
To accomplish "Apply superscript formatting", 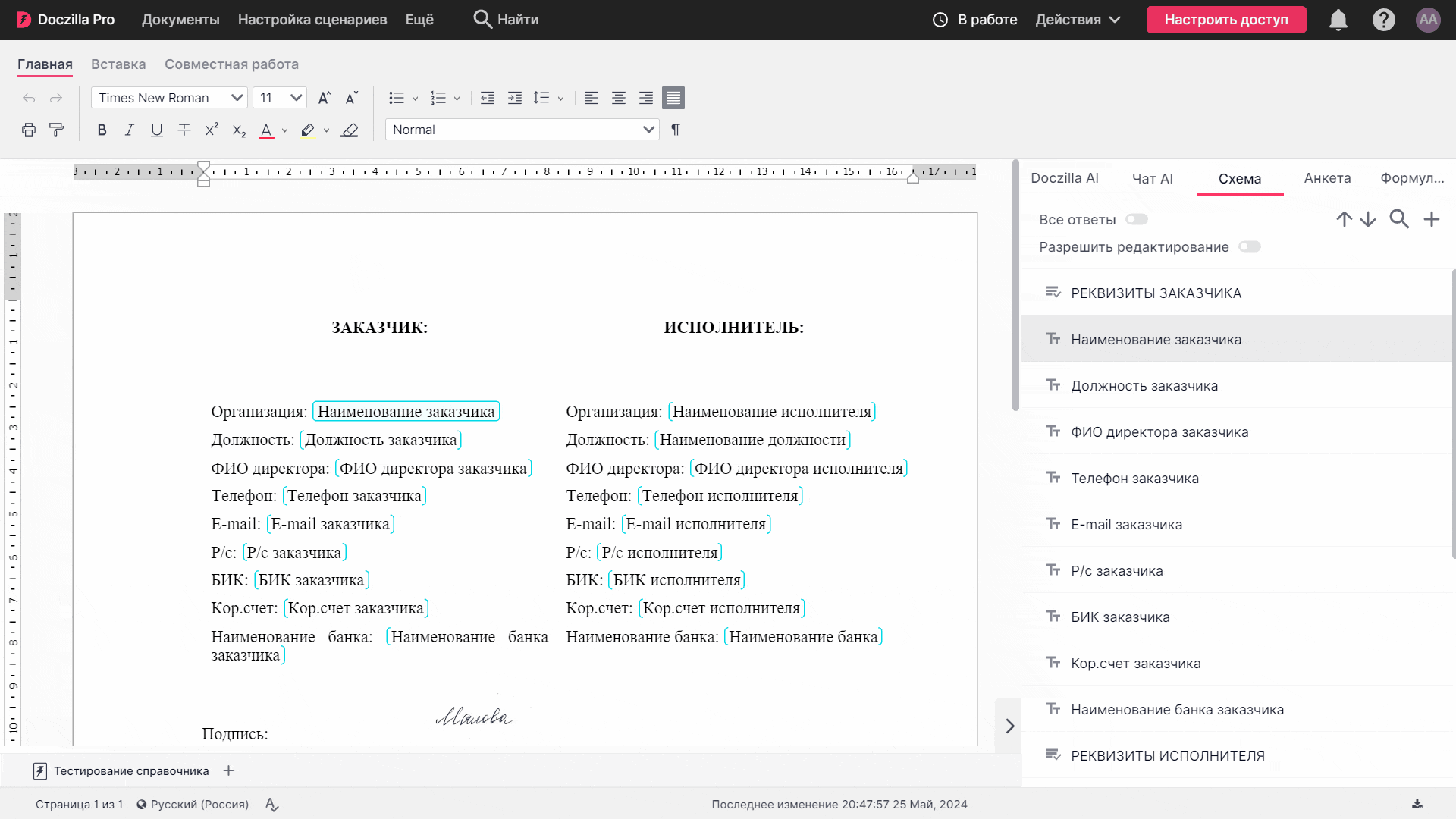I will click(212, 130).
